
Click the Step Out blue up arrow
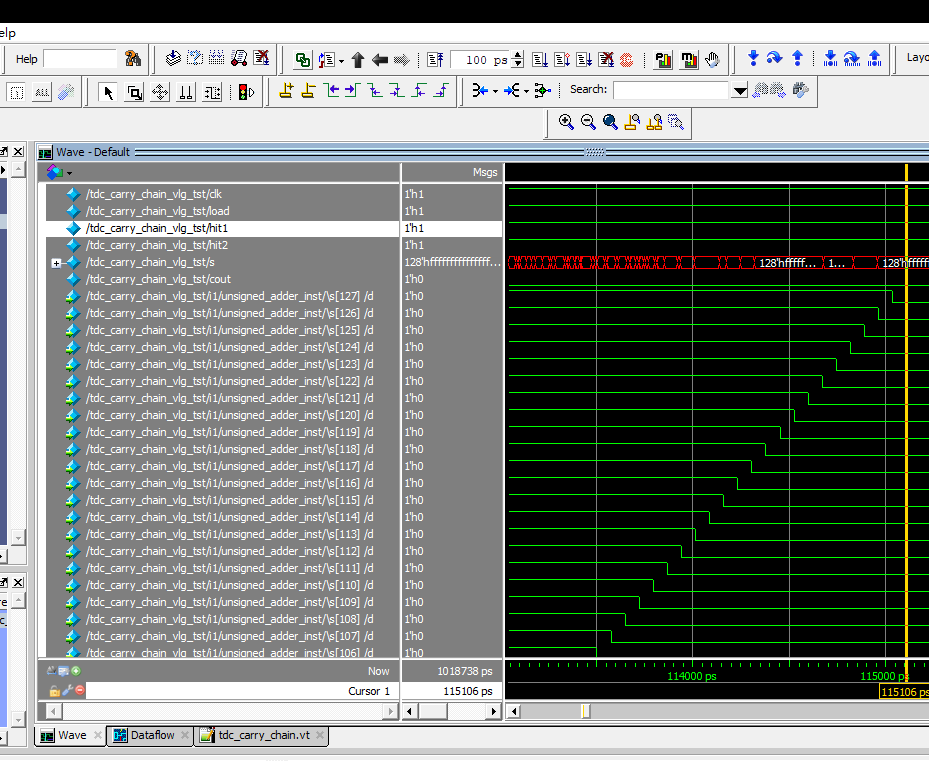pyautogui.click(x=797, y=58)
